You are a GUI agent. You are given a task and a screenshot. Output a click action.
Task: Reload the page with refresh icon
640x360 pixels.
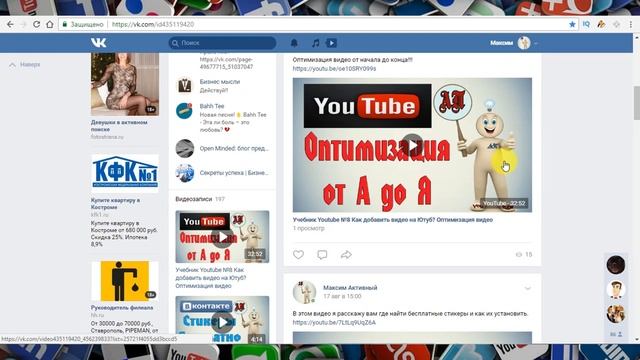click(x=36, y=24)
